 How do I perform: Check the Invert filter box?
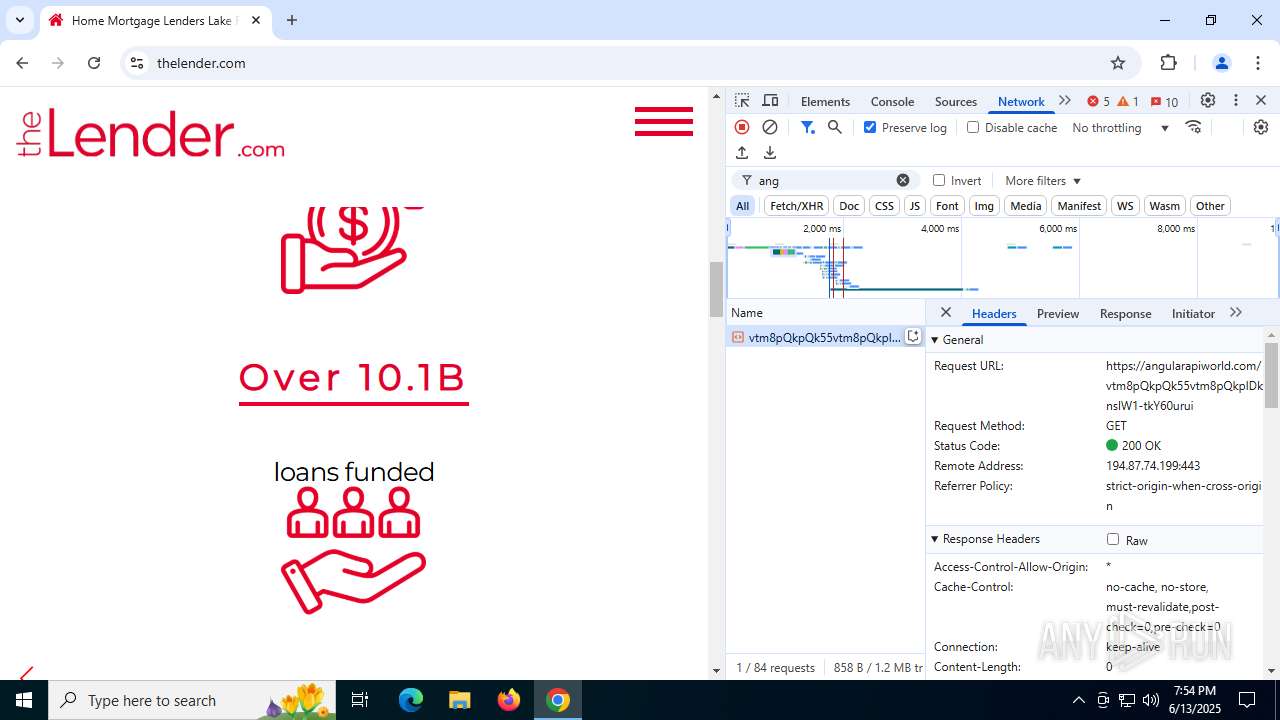pyautogui.click(x=939, y=180)
